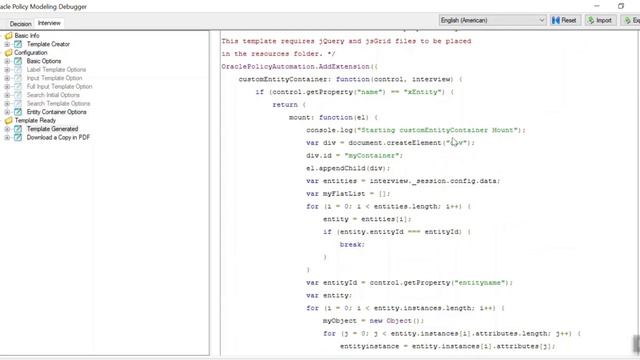Screen dimensions: 640x360
Task: Click the Search Initial Options screen icon
Action: click(x=18, y=95)
